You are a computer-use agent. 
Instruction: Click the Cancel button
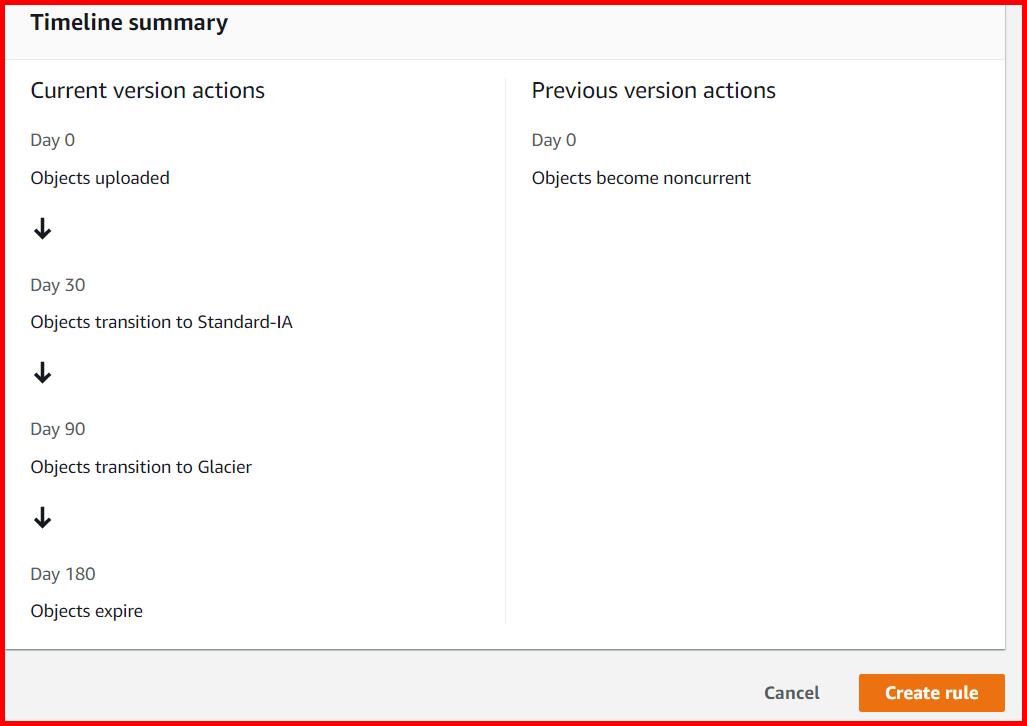pos(791,692)
